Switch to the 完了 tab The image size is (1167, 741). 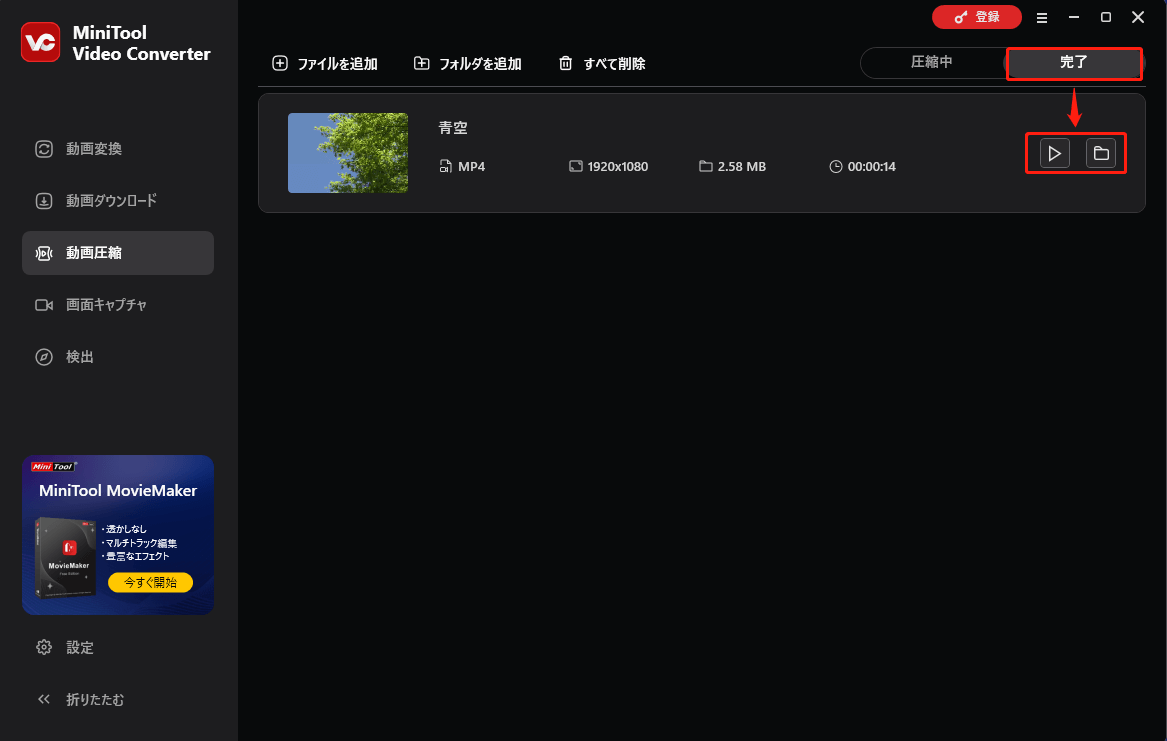pyautogui.click(x=1074, y=62)
